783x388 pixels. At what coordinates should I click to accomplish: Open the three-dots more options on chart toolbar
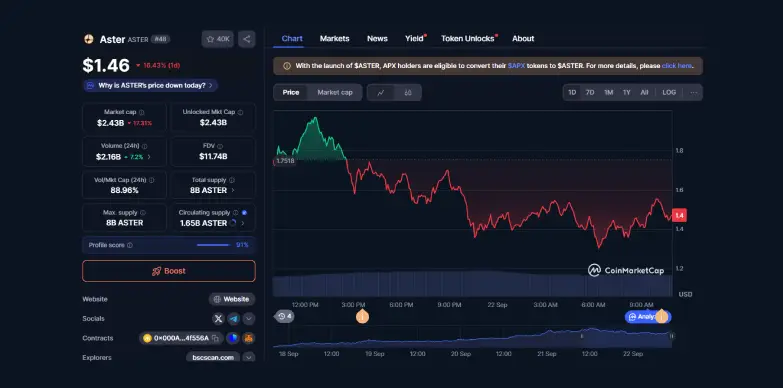[x=694, y=92]
